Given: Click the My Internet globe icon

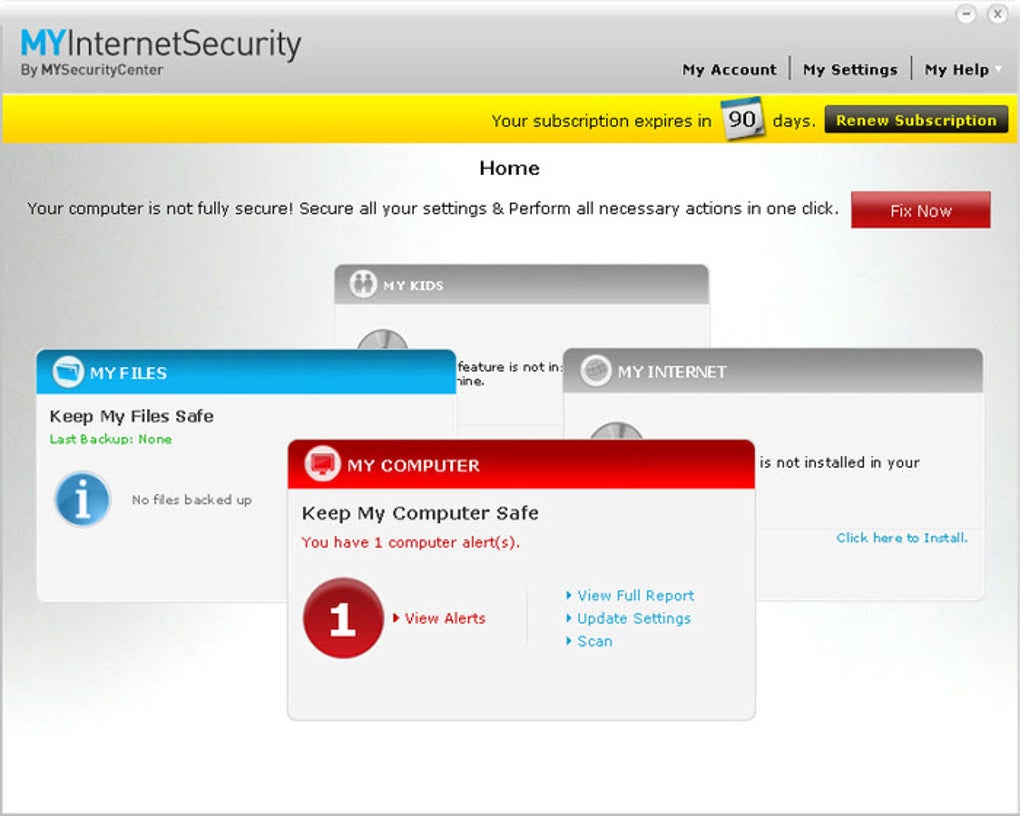Looking at the screenshot, I should click(595, 371).
